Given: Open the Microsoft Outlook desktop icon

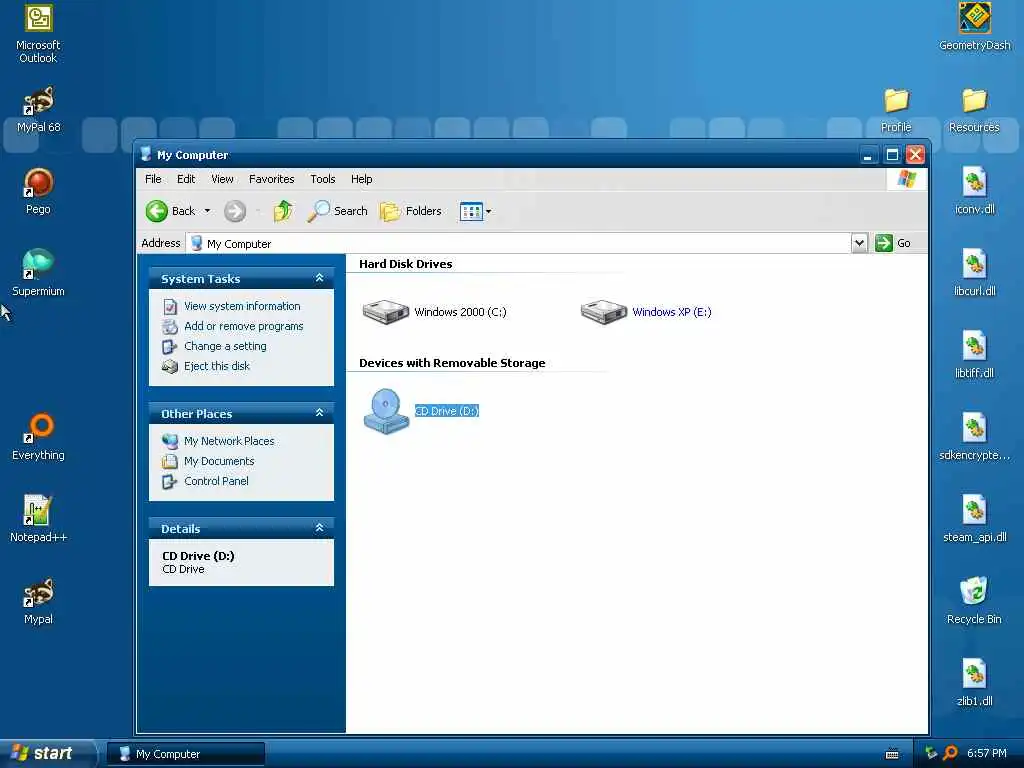Looking at the screenshot, I should click(38, 34).
